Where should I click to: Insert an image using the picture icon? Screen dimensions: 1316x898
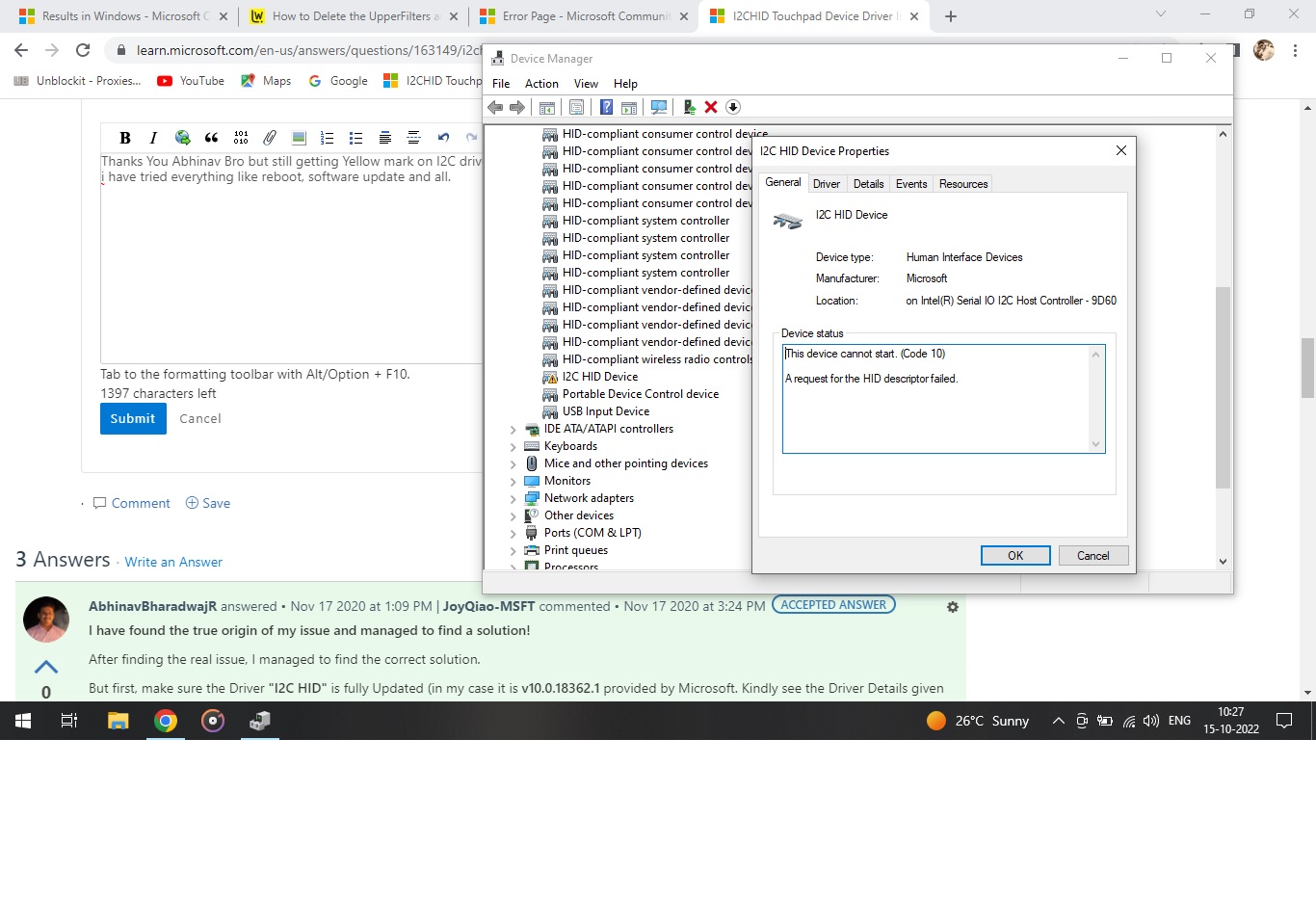coord(299,138)
